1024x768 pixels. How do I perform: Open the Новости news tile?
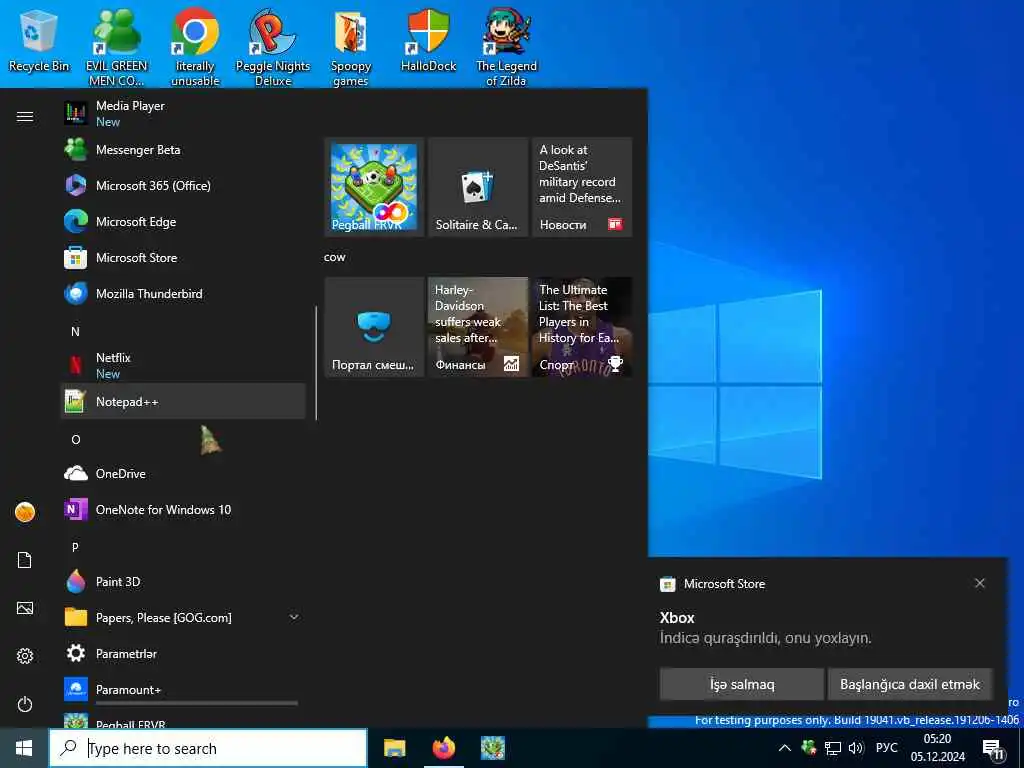(x=582, y=187)
